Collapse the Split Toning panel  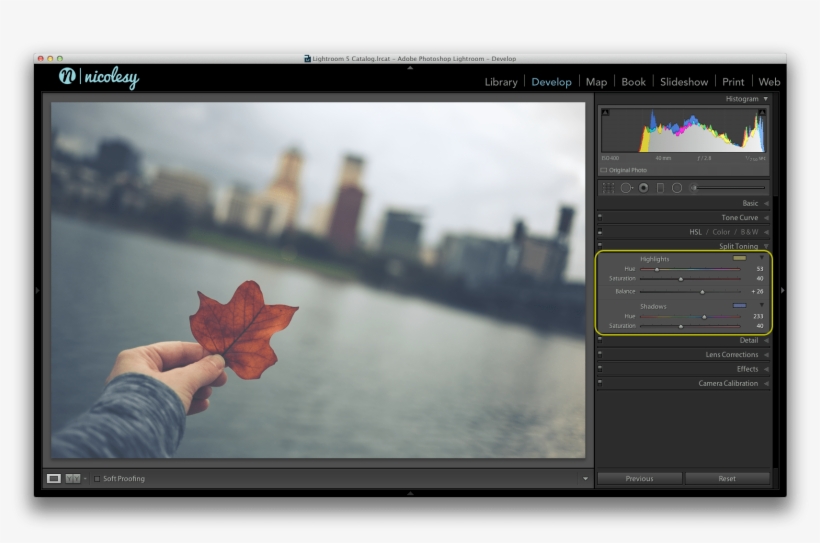tap(766, 246)
